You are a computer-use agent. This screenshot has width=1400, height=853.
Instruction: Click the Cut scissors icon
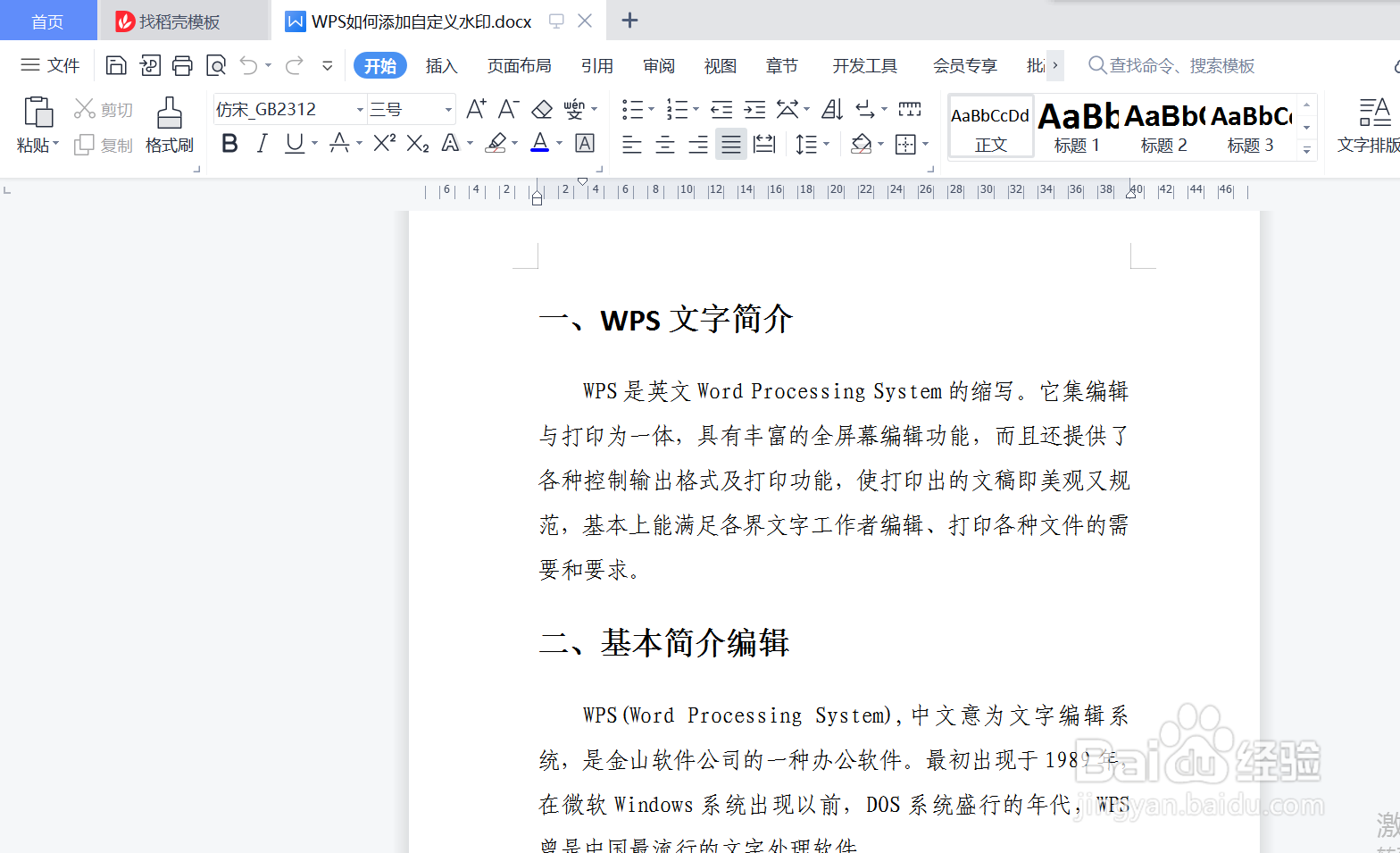(84, 109)
